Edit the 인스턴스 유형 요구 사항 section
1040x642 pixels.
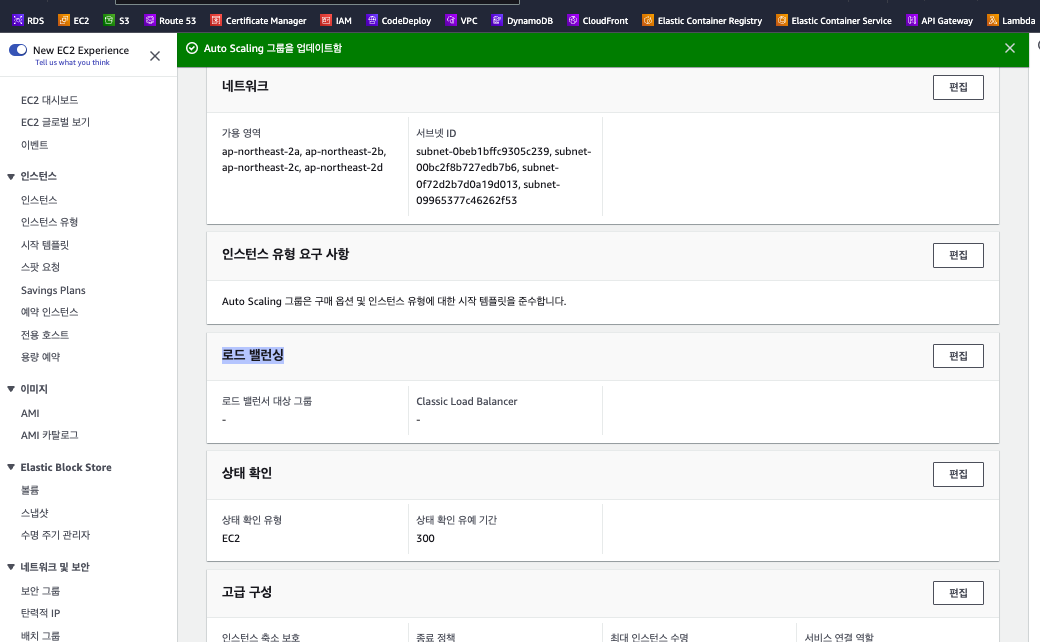[x=958, y=255]
